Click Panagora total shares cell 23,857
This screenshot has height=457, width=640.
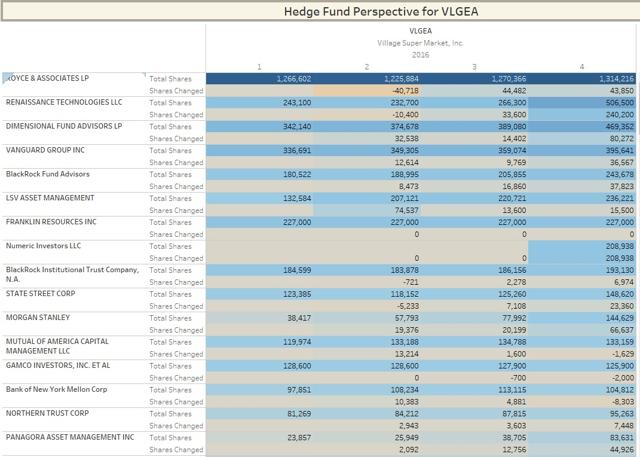(x=259, y=438)
